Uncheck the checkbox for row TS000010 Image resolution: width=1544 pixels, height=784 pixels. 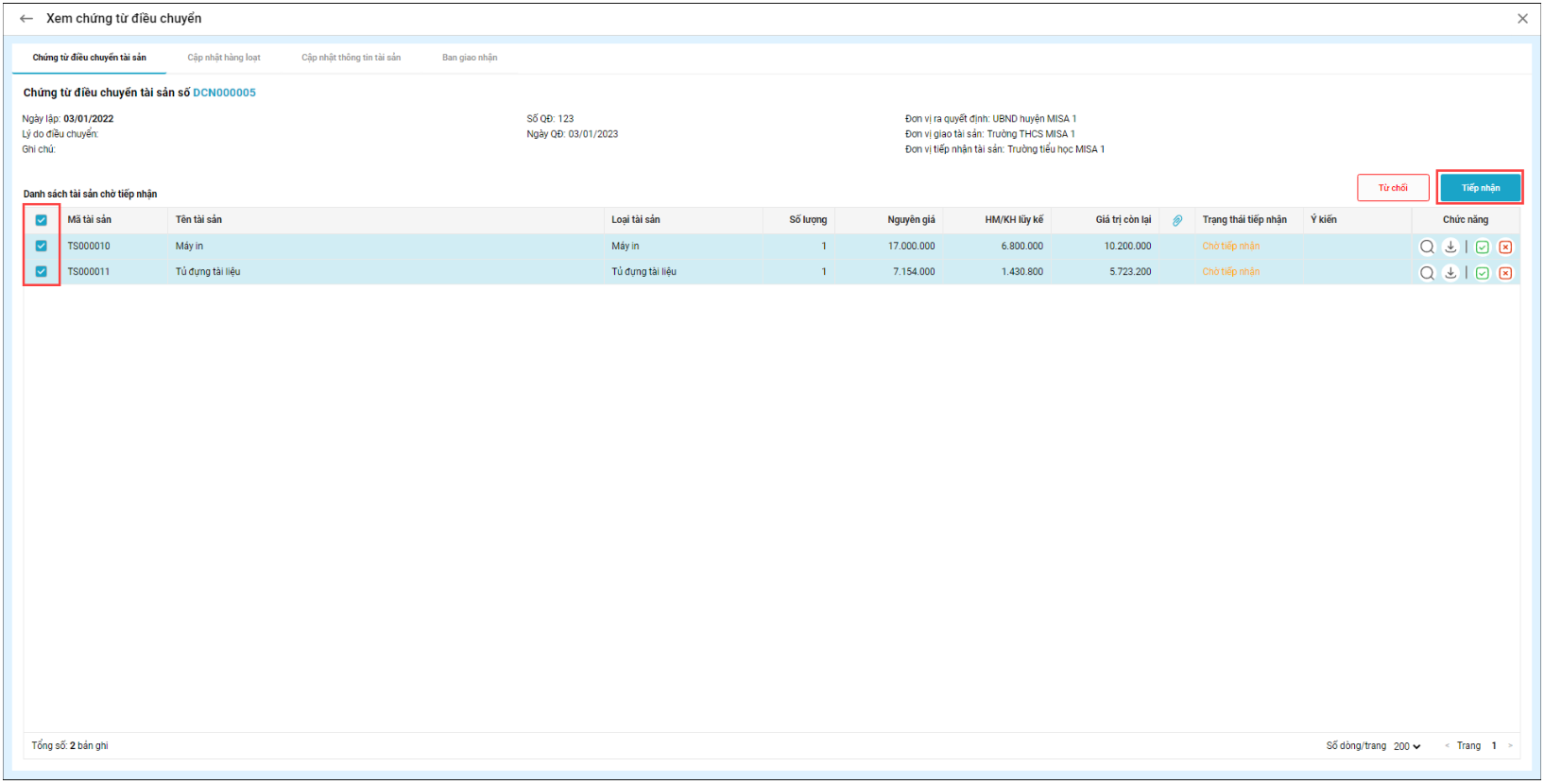pyautogui.click(x=42, y=246)
